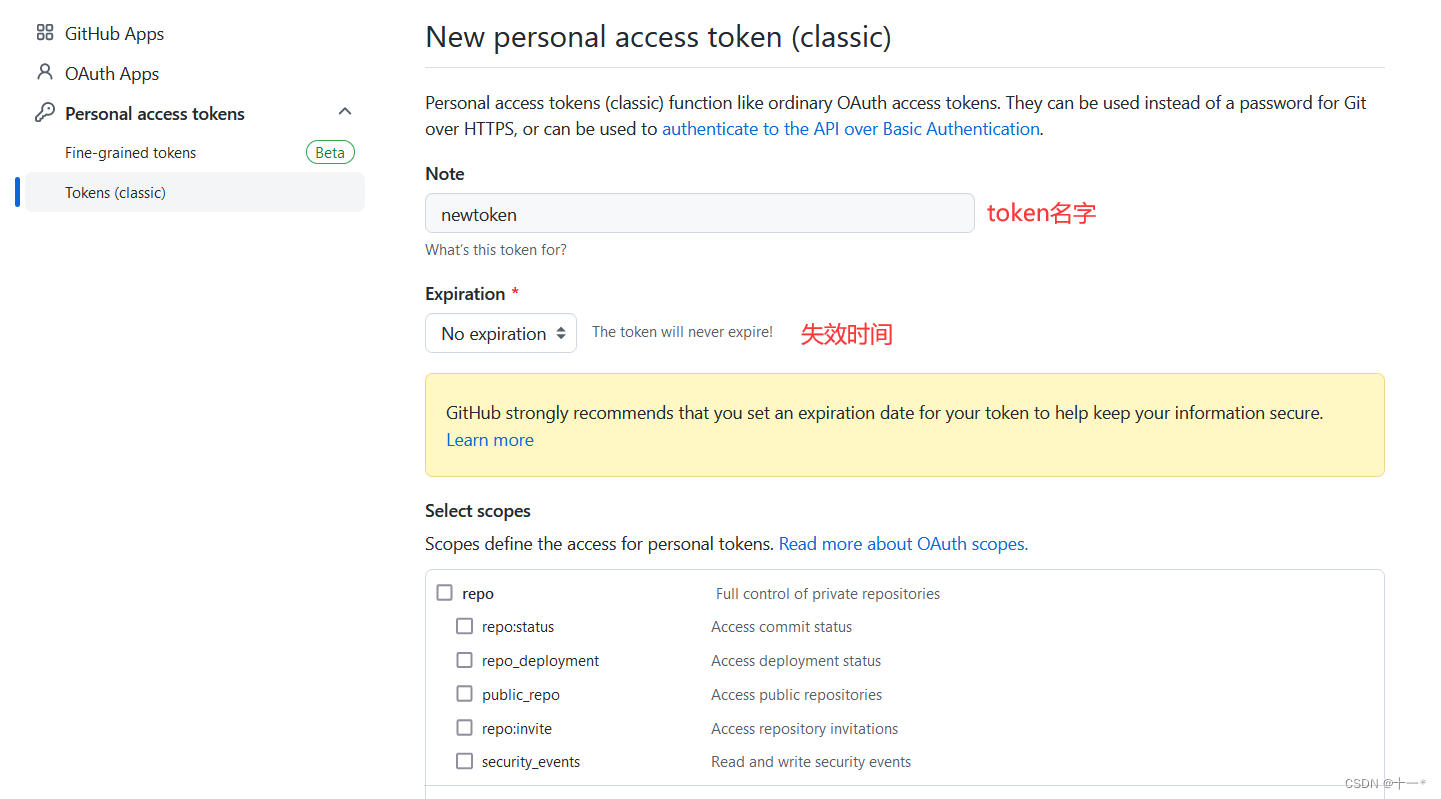Check the repo scope checkbox
The height and width of the screenshot is (799, 1441).
click(445, 593)
